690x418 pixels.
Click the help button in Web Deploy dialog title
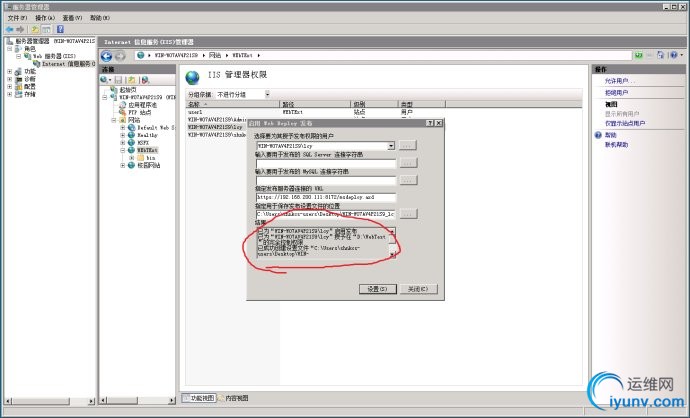(430, 123)
